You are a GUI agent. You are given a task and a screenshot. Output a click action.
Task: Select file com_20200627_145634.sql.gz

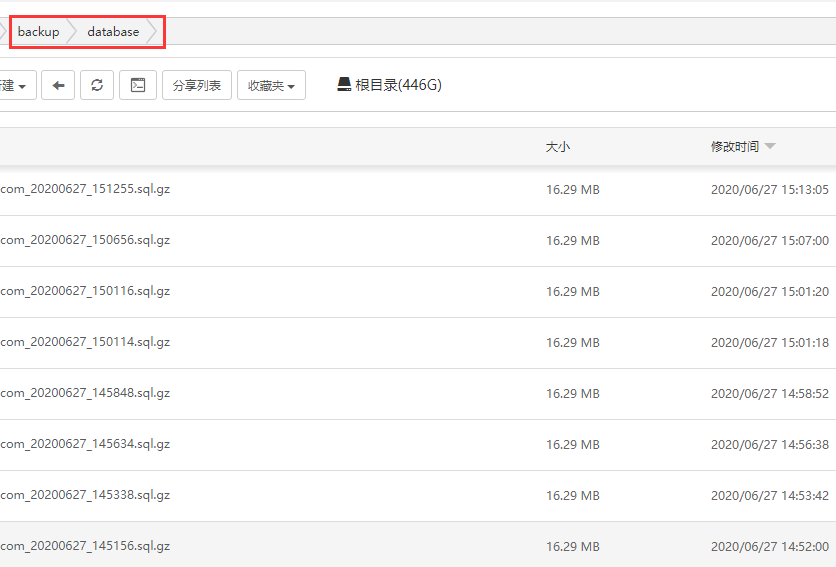pyautogui.click(x=85, y=444)
